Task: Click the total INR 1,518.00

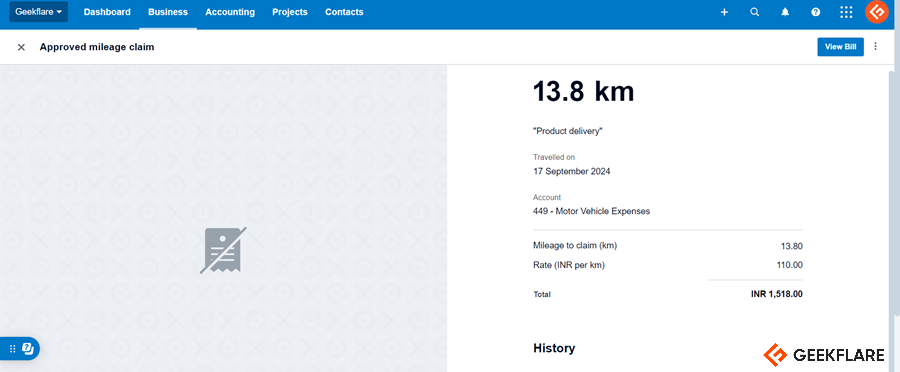Action: [777, 294]
